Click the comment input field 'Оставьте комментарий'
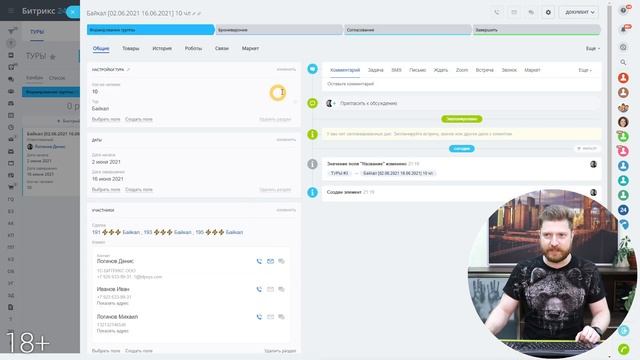 click(461, 84)
